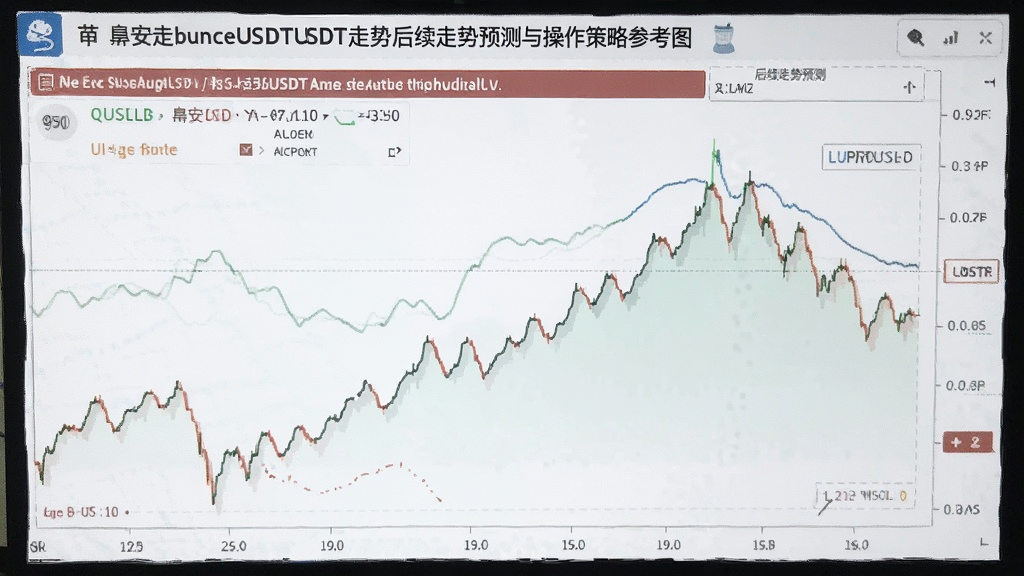Click the window title text
This screenshot has width=1024, height=576.
(x=385, y=37)
